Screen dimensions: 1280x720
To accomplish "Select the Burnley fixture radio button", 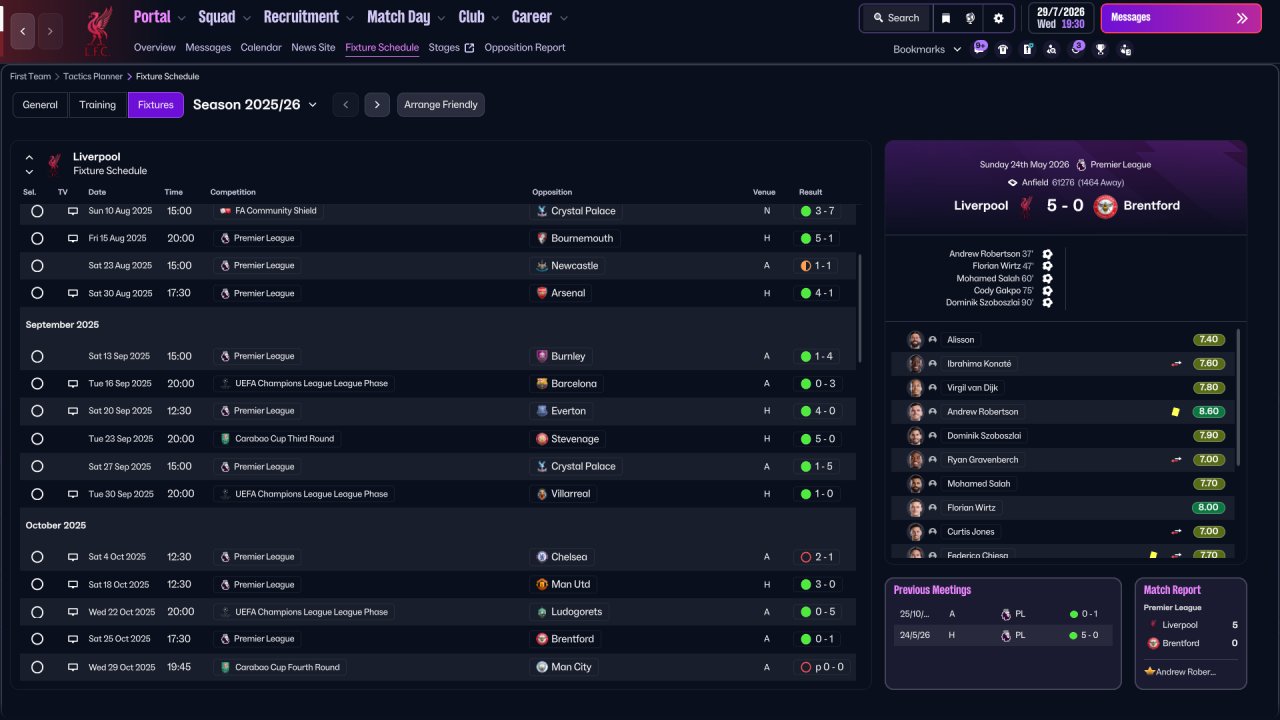I will pos(37,356).
